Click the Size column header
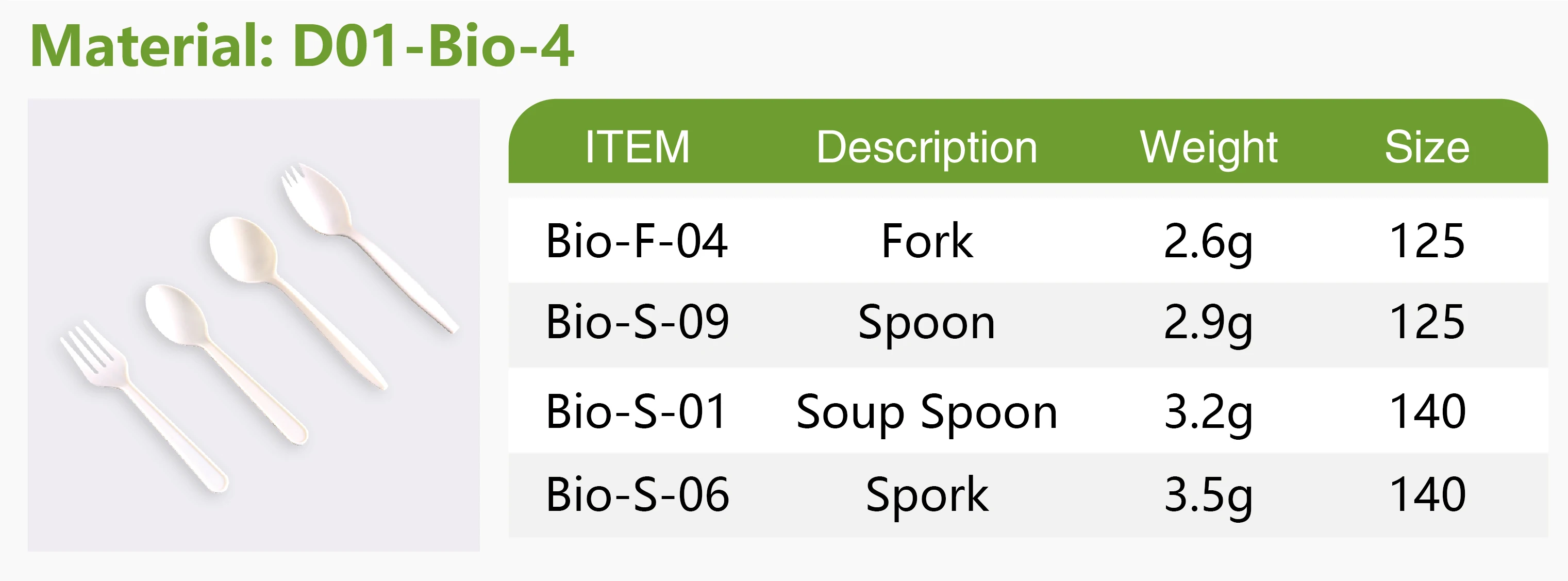 (1427, 147)
